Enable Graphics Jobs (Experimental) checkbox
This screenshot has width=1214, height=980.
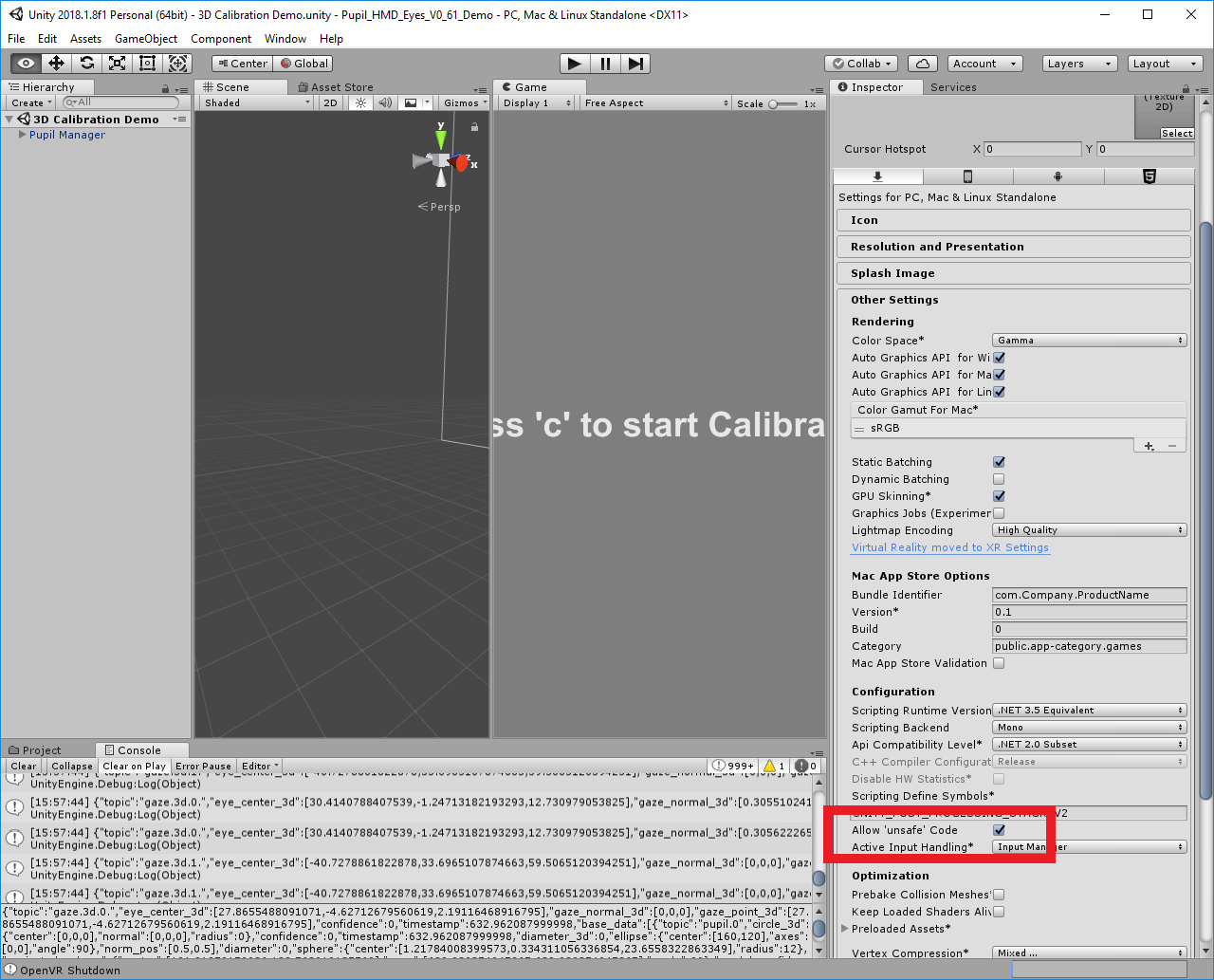point(999,513)
